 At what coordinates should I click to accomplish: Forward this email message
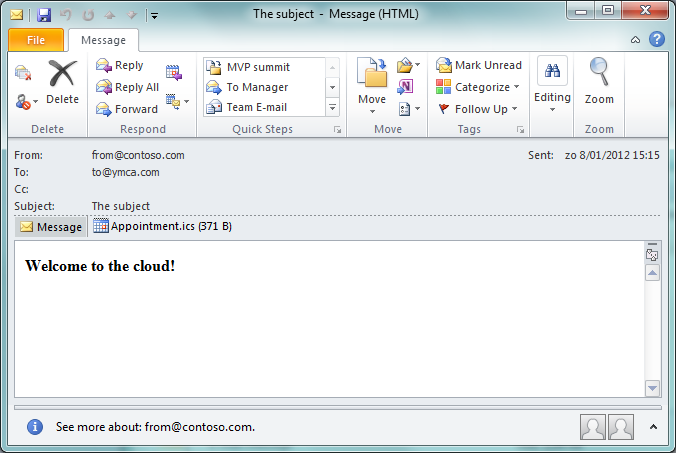[127, 109]
